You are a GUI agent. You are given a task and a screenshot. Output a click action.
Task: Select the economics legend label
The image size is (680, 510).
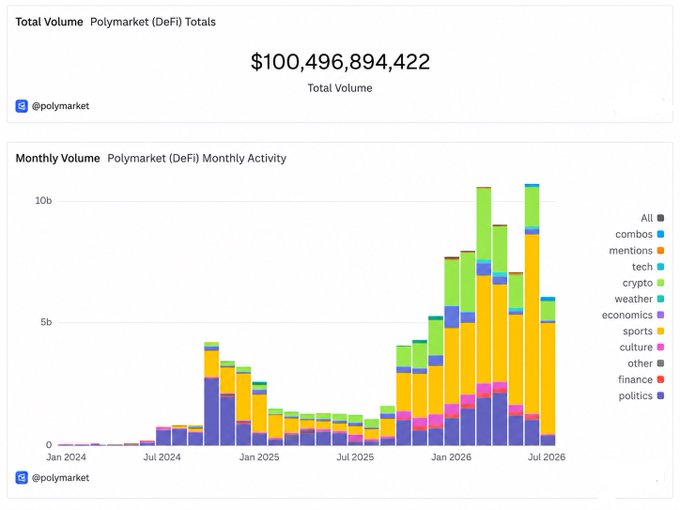tap(627, 315)
